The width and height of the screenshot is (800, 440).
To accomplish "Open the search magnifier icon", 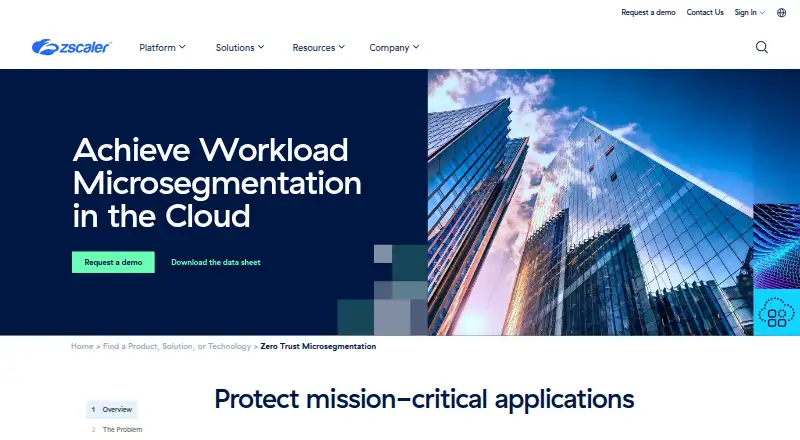I will click(762, 47).
